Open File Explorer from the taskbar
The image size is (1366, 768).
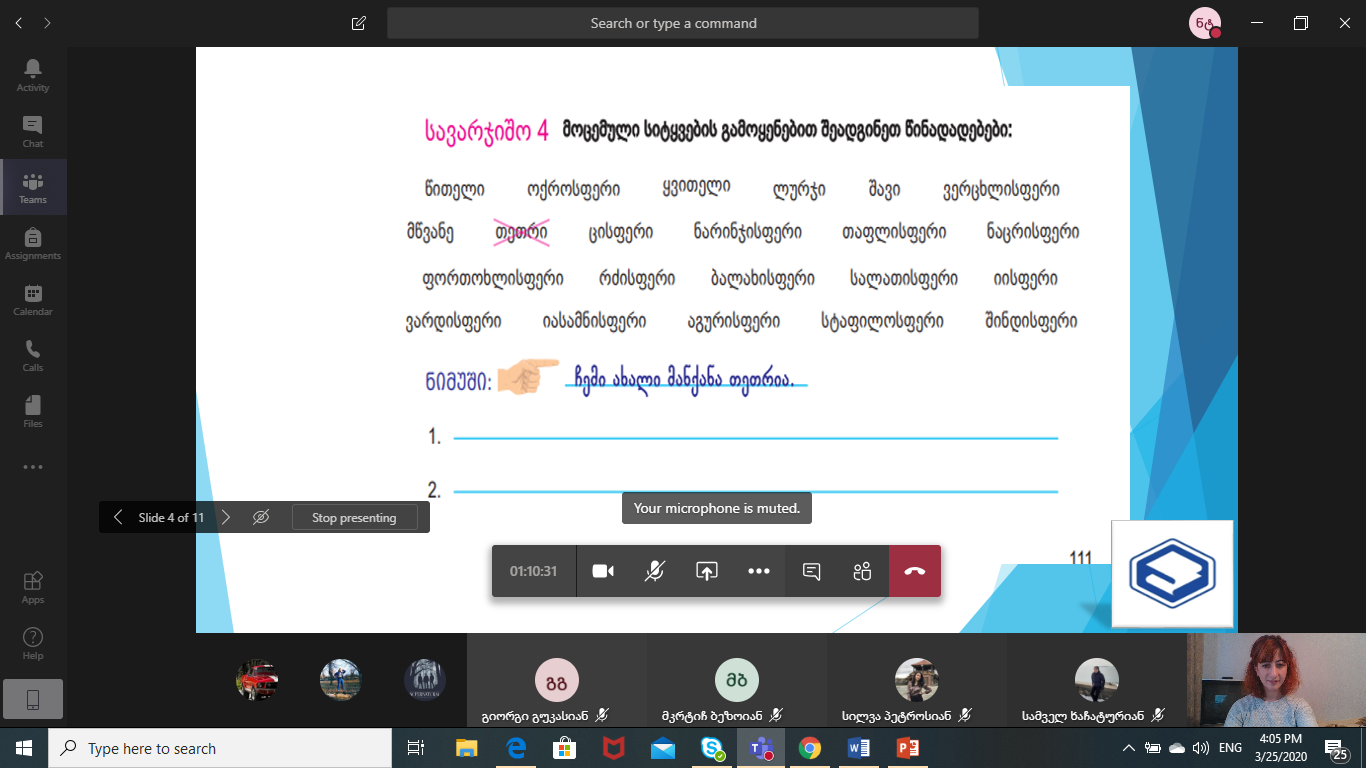(x=467, y=748)
